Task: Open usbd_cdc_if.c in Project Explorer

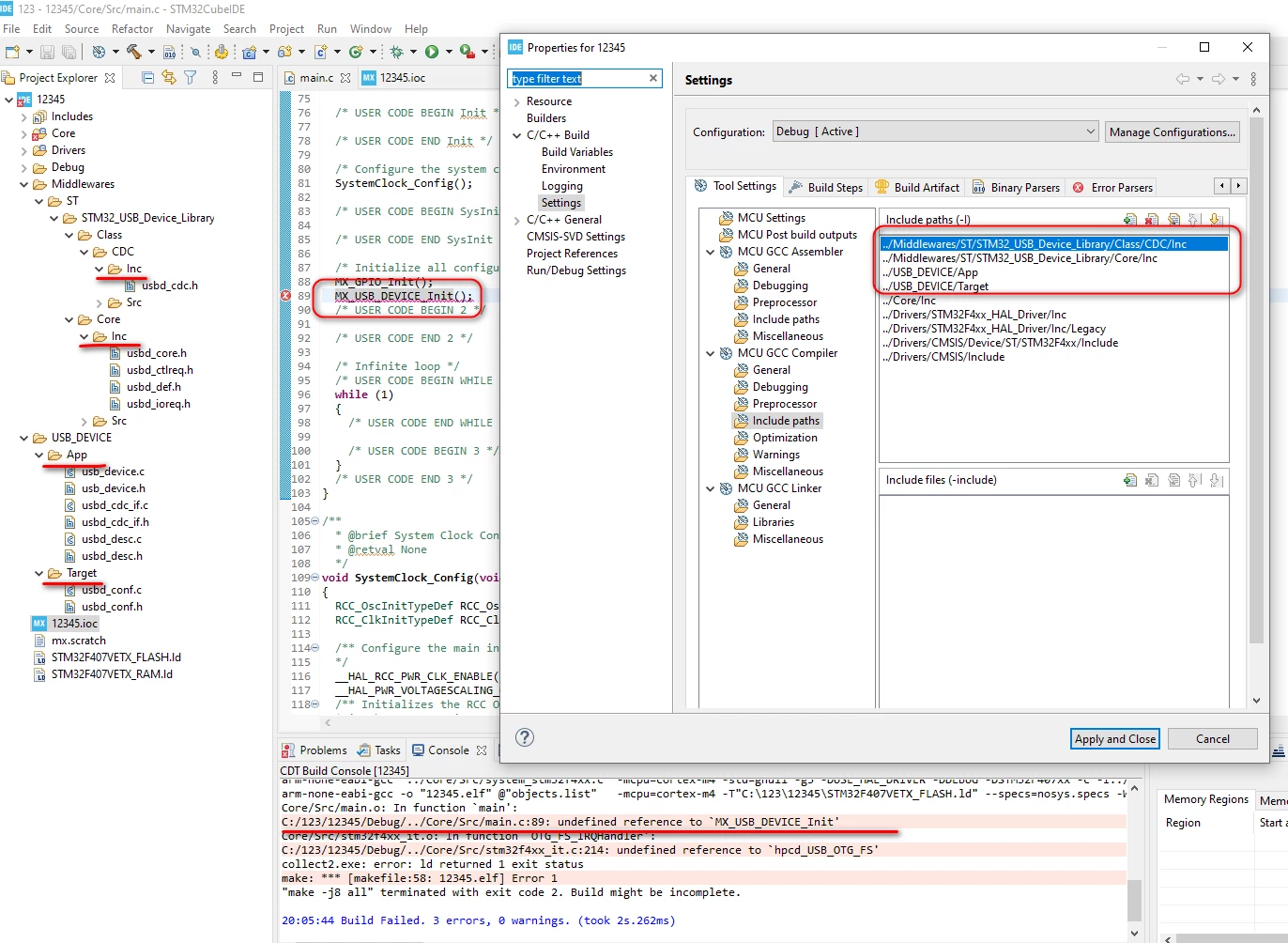Action: 115,505
